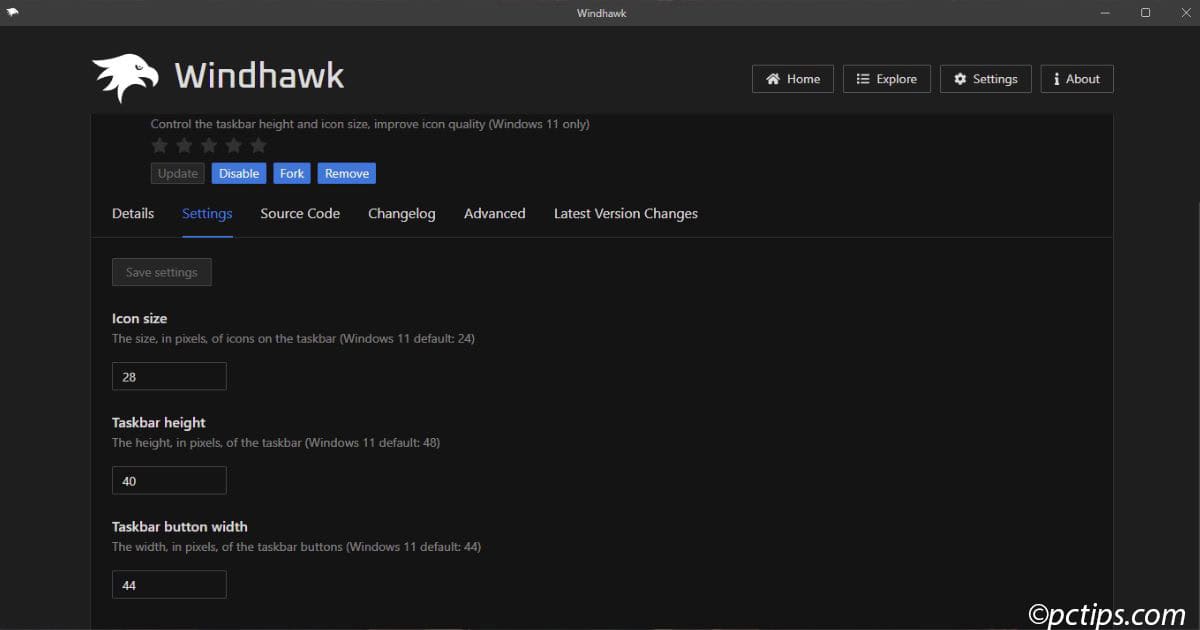Maximize the Windhawk window
Viewport: 1200px width, 630px height.
click(x=1145, y=13)
